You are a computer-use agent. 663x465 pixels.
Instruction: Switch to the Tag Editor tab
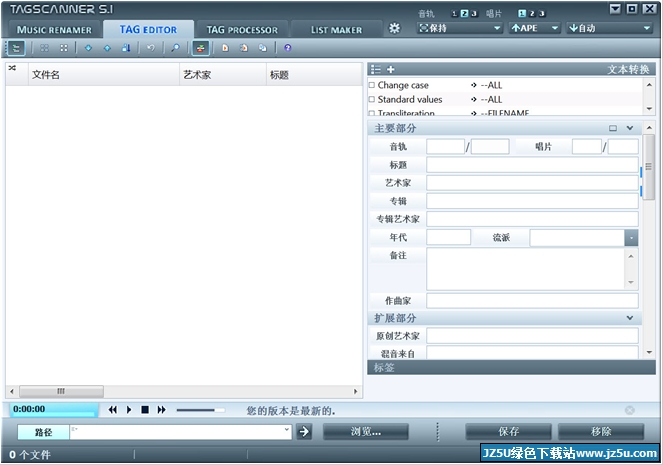point(148,30)
